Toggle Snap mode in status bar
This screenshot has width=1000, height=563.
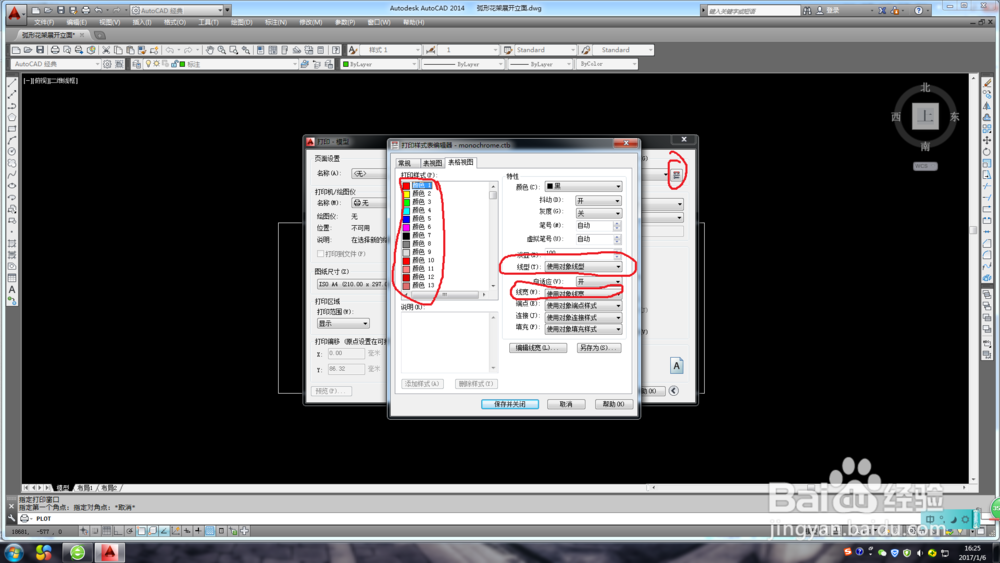95,530
